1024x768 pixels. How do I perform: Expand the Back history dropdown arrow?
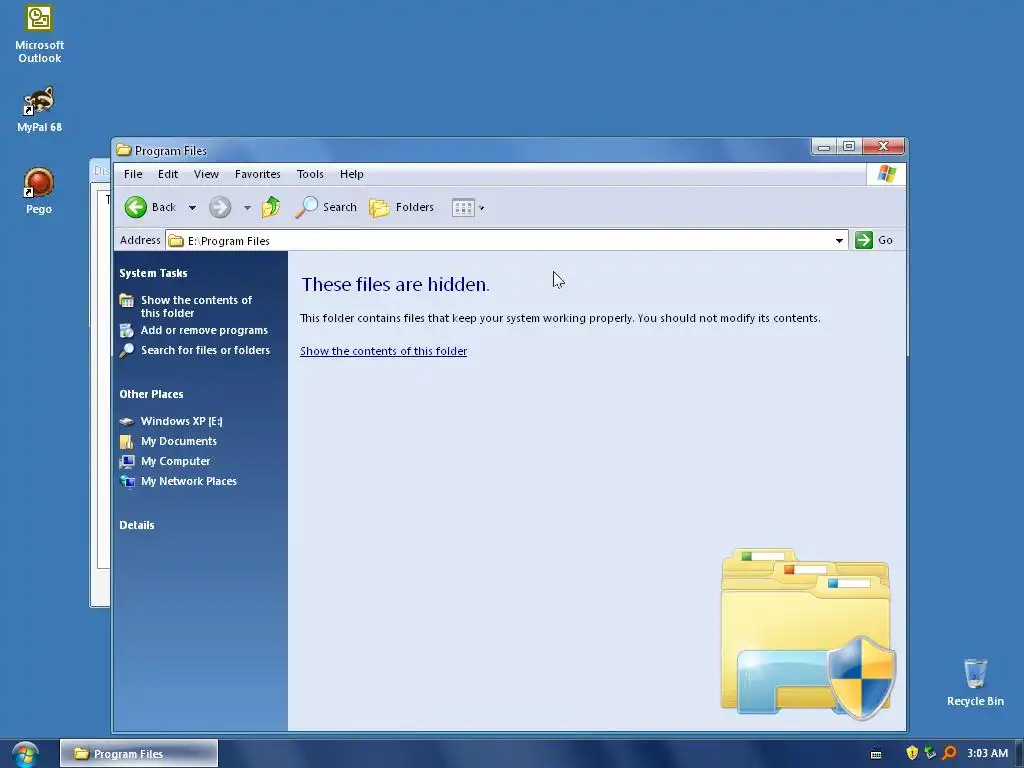192,208
